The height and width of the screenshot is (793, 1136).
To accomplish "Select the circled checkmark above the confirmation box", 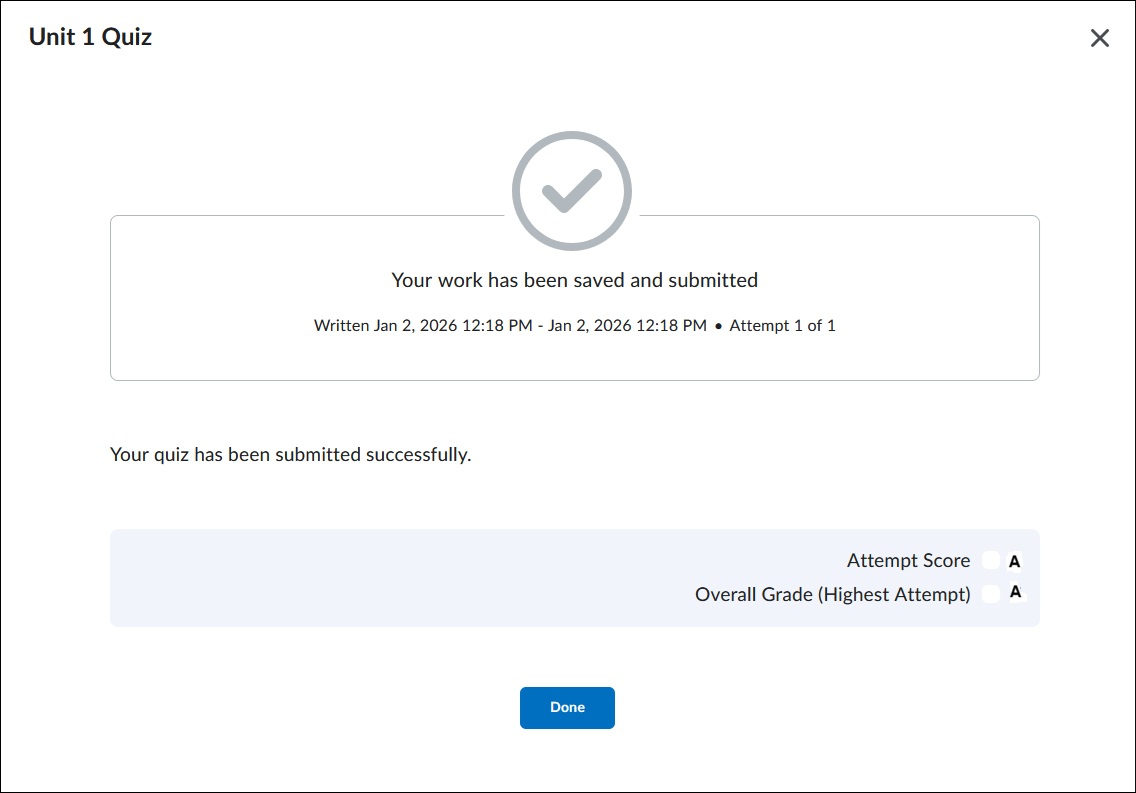I will (x=572, y=190).
